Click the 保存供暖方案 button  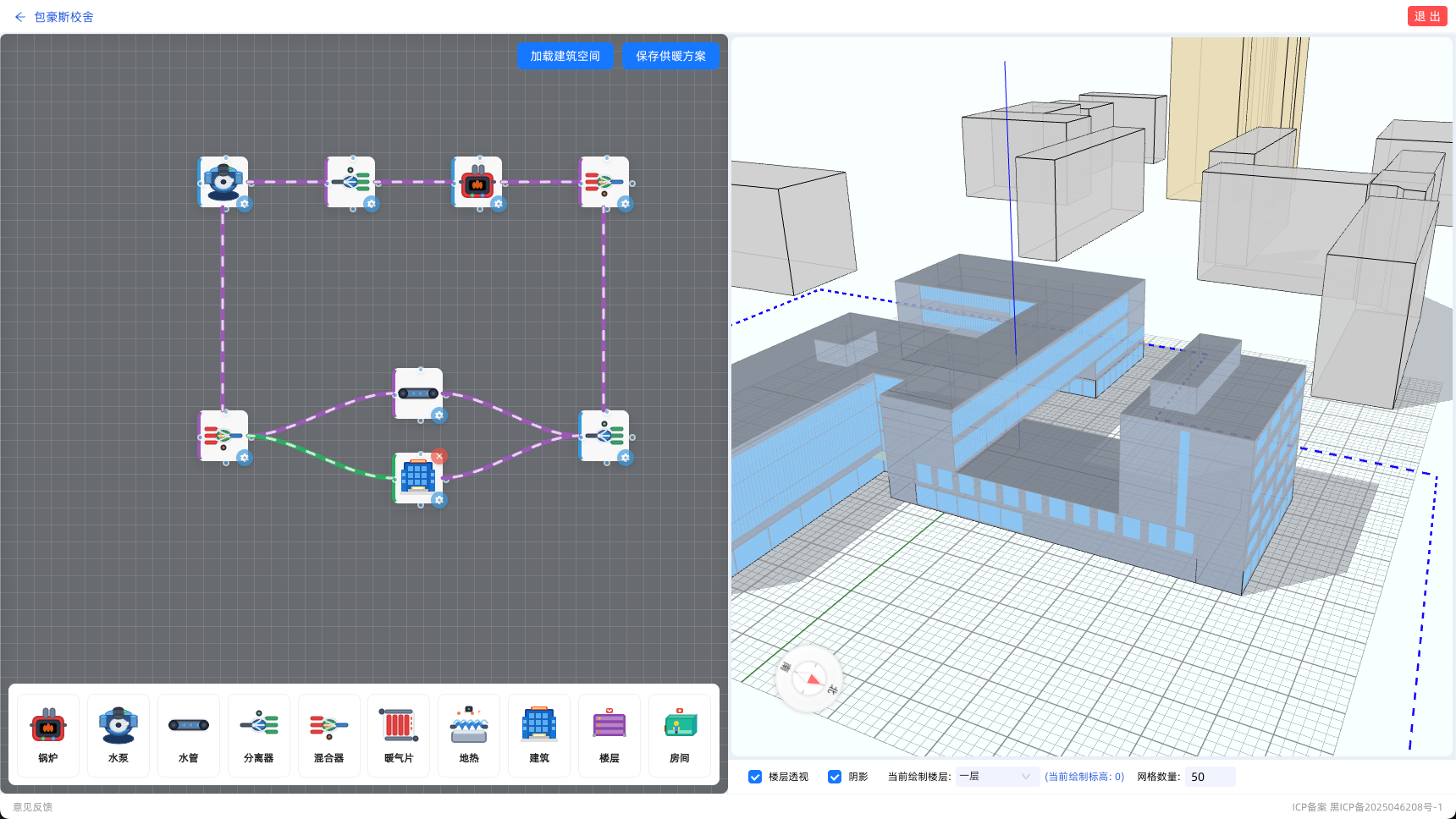click(x=671, y=56)
